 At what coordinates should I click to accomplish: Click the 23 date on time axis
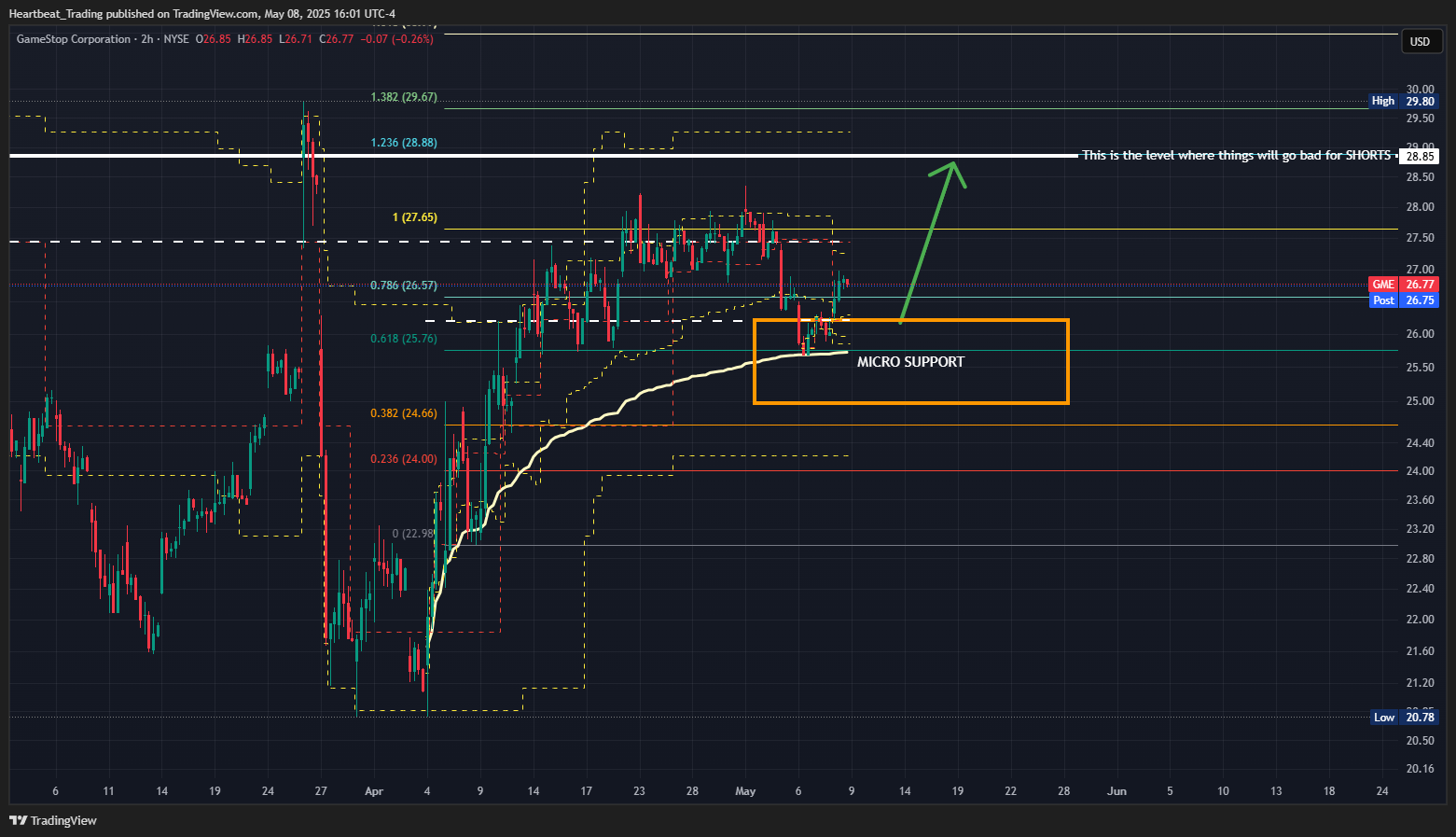639,791
